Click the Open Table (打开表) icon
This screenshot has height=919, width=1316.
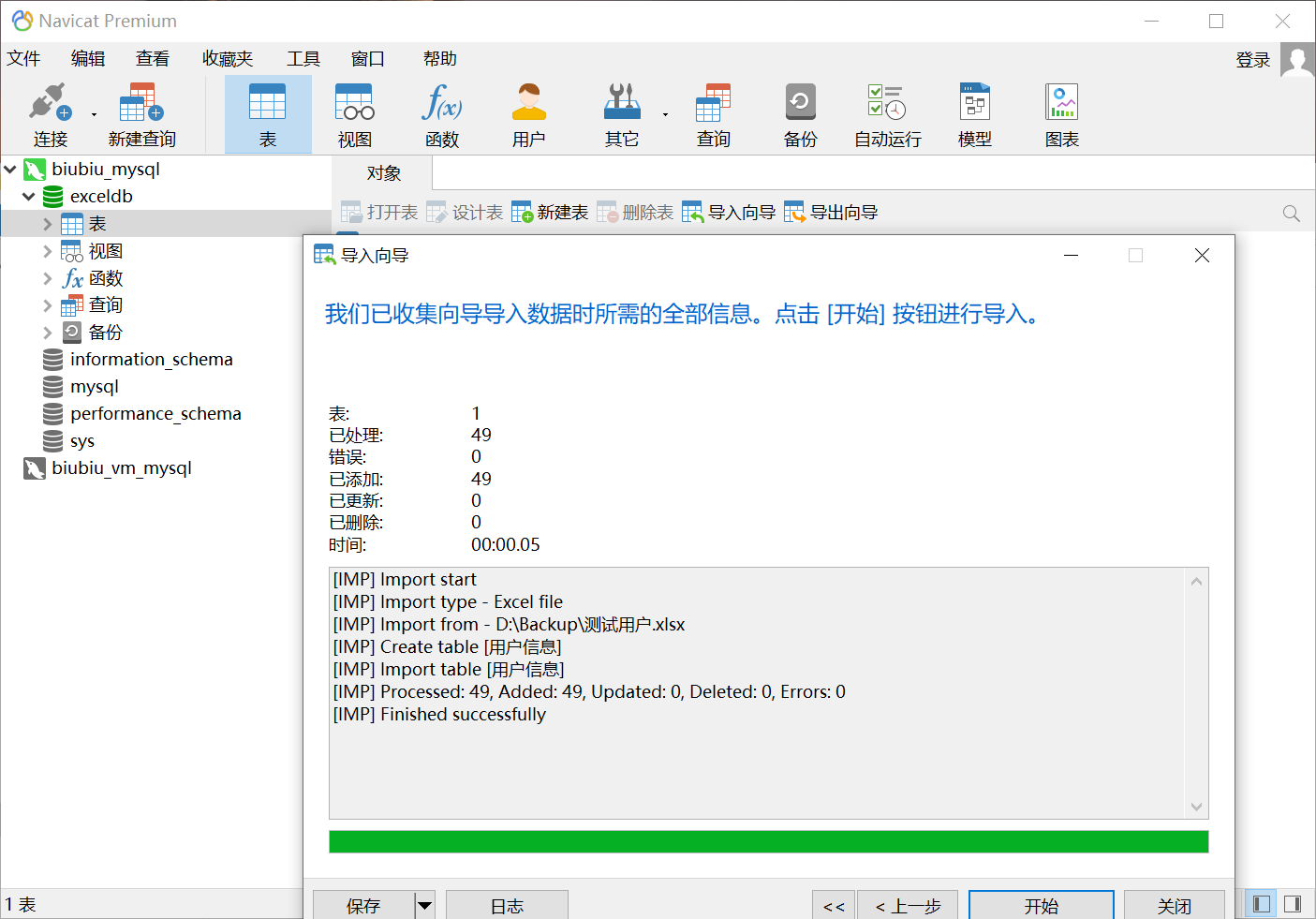[379, 213]
